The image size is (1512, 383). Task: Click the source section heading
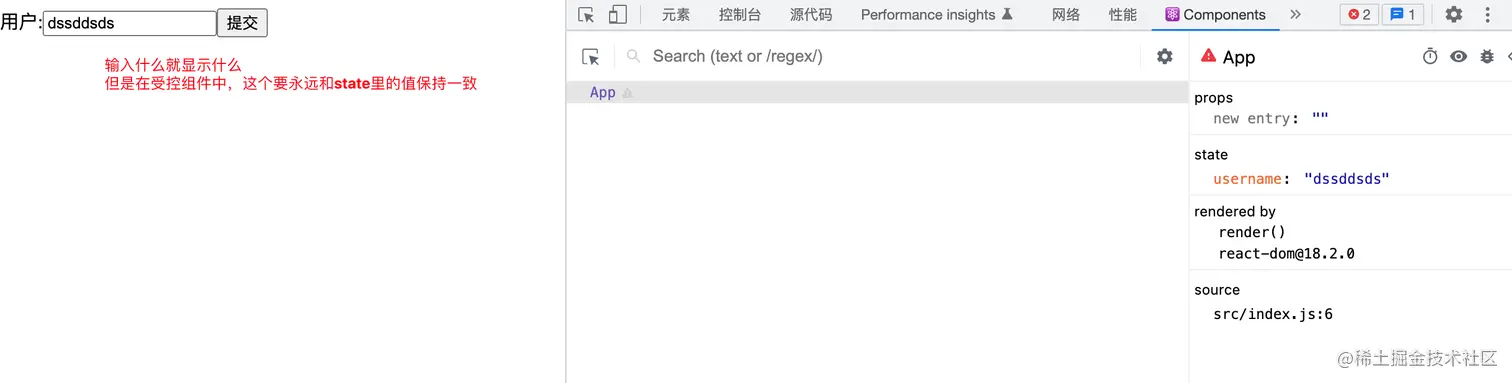click(x=1217, y=290)
